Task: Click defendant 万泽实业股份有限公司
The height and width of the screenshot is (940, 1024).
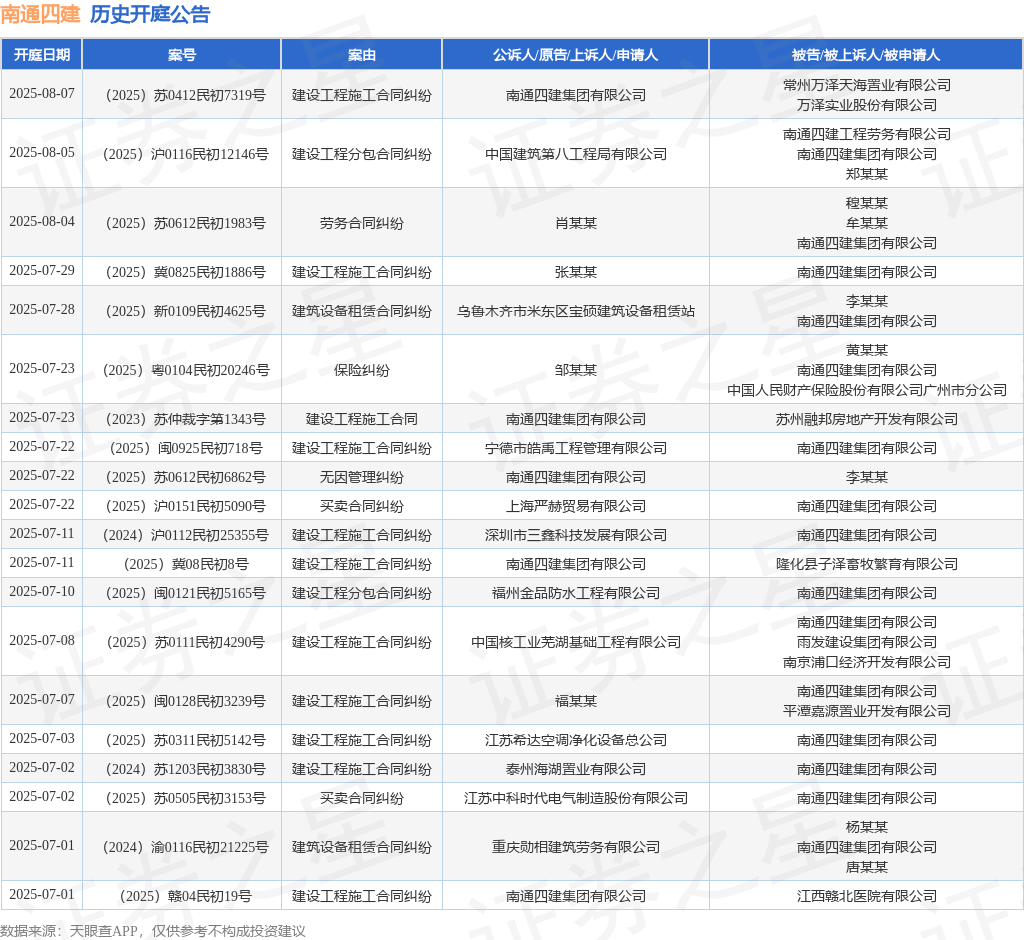Action: tap(867, 105)
